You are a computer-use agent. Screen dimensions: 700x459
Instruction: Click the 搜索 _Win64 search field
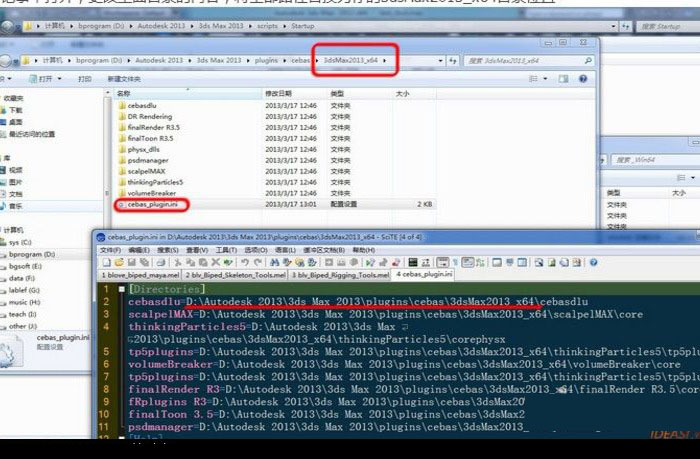tap(654, 160)
